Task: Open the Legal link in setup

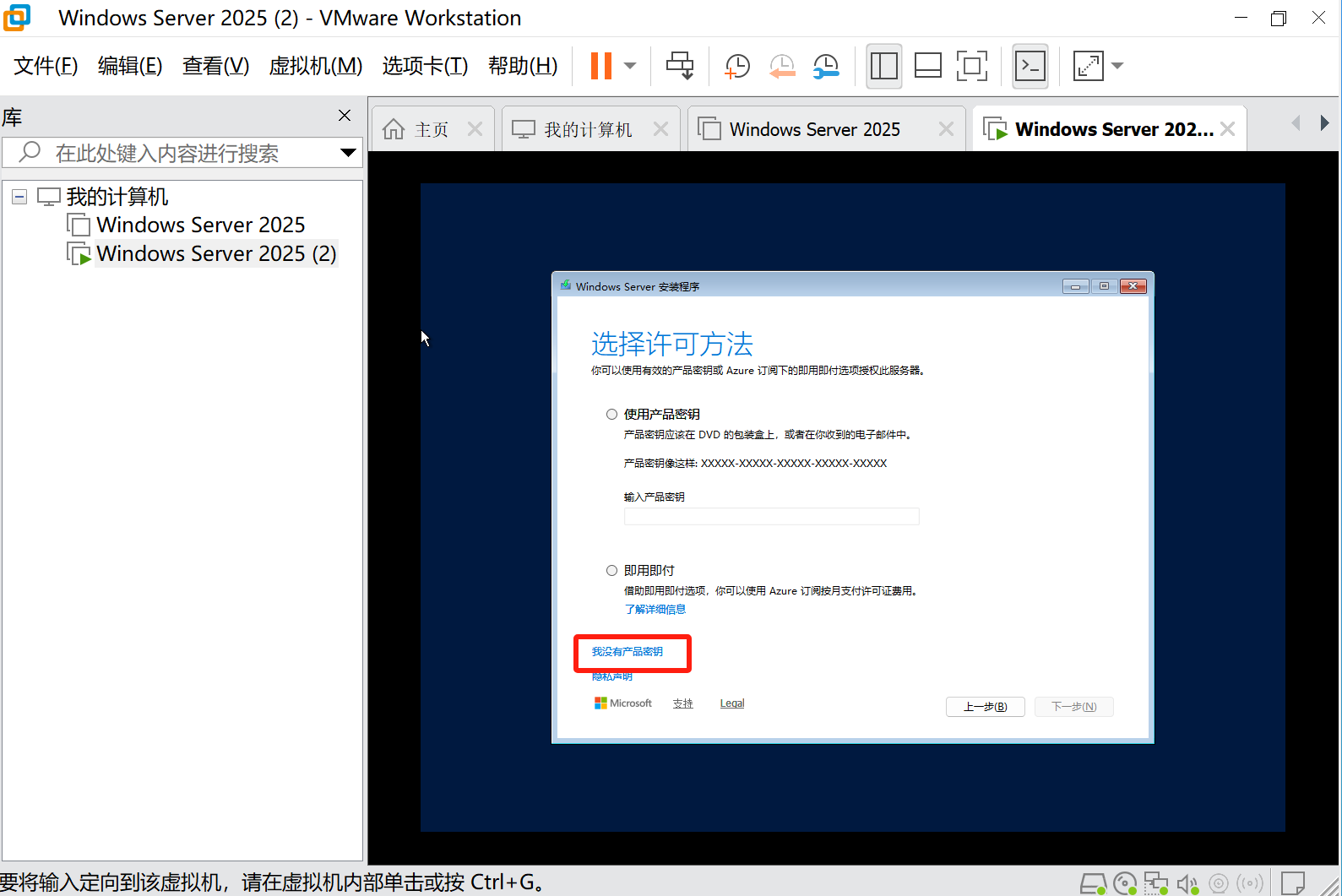Action: 731,703
